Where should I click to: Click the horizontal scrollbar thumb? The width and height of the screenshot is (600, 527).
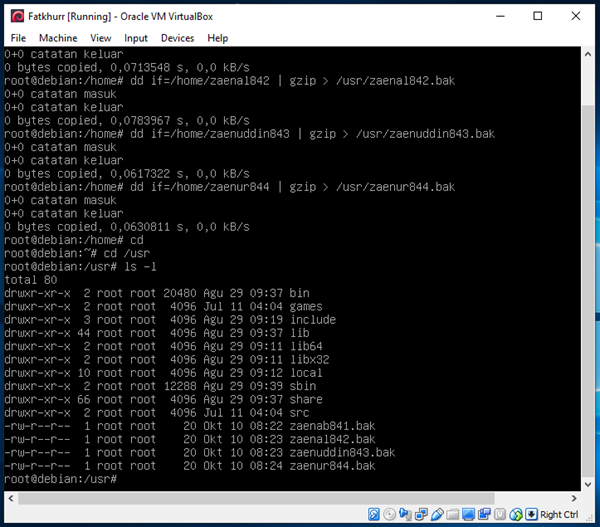pyautogui.click(x=256, y=498)
